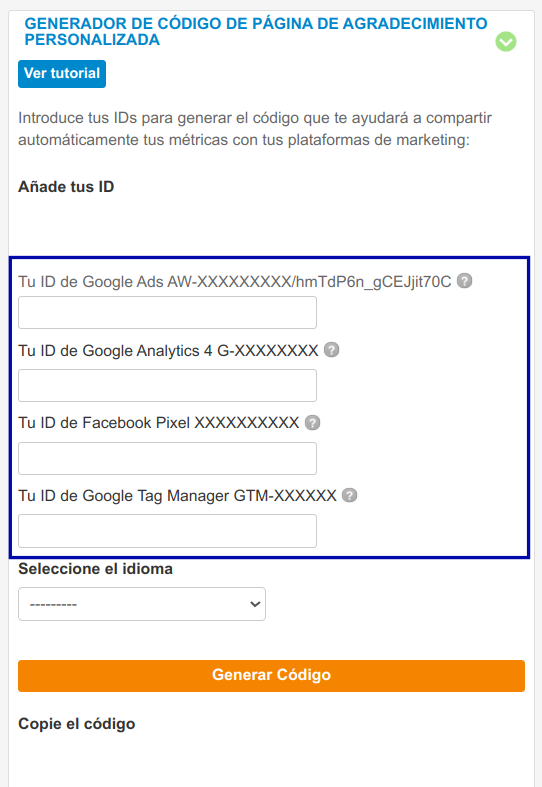Click the Generar Código button
This screenshot has width=542, height=787.
[x=272, y=676]
